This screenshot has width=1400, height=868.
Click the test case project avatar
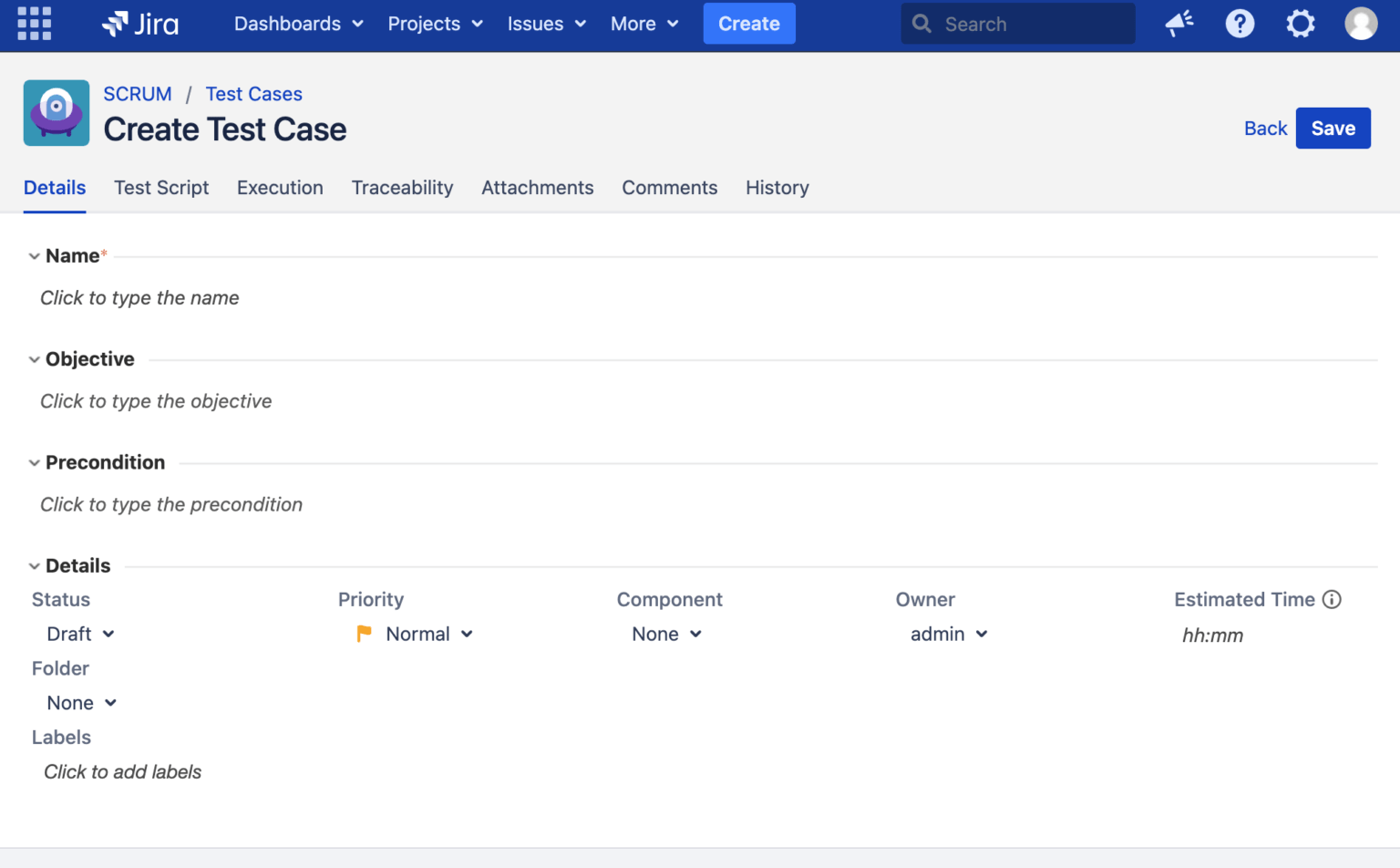56,112
